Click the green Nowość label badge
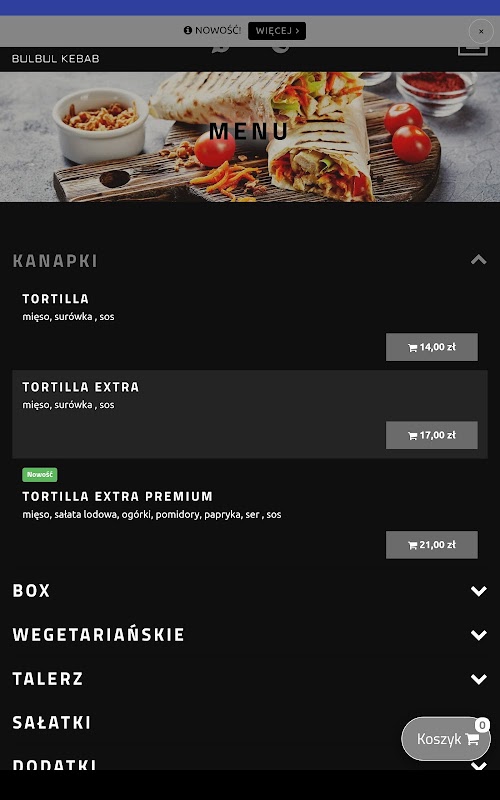The width and height of the screenshot is (500, 800). [40, 474]
